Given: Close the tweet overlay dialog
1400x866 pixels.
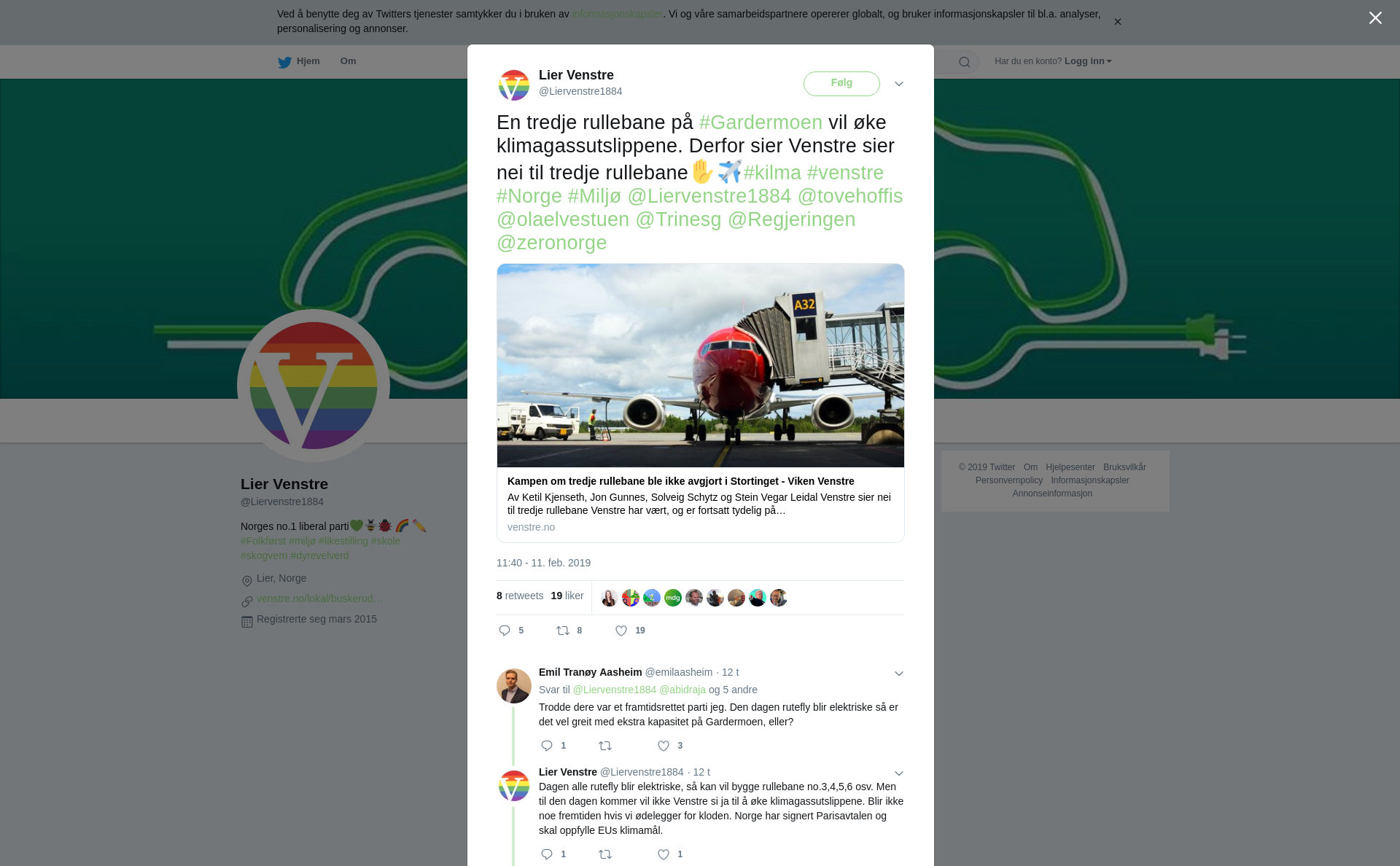Looking at the screenshot, I should 1375,18.
